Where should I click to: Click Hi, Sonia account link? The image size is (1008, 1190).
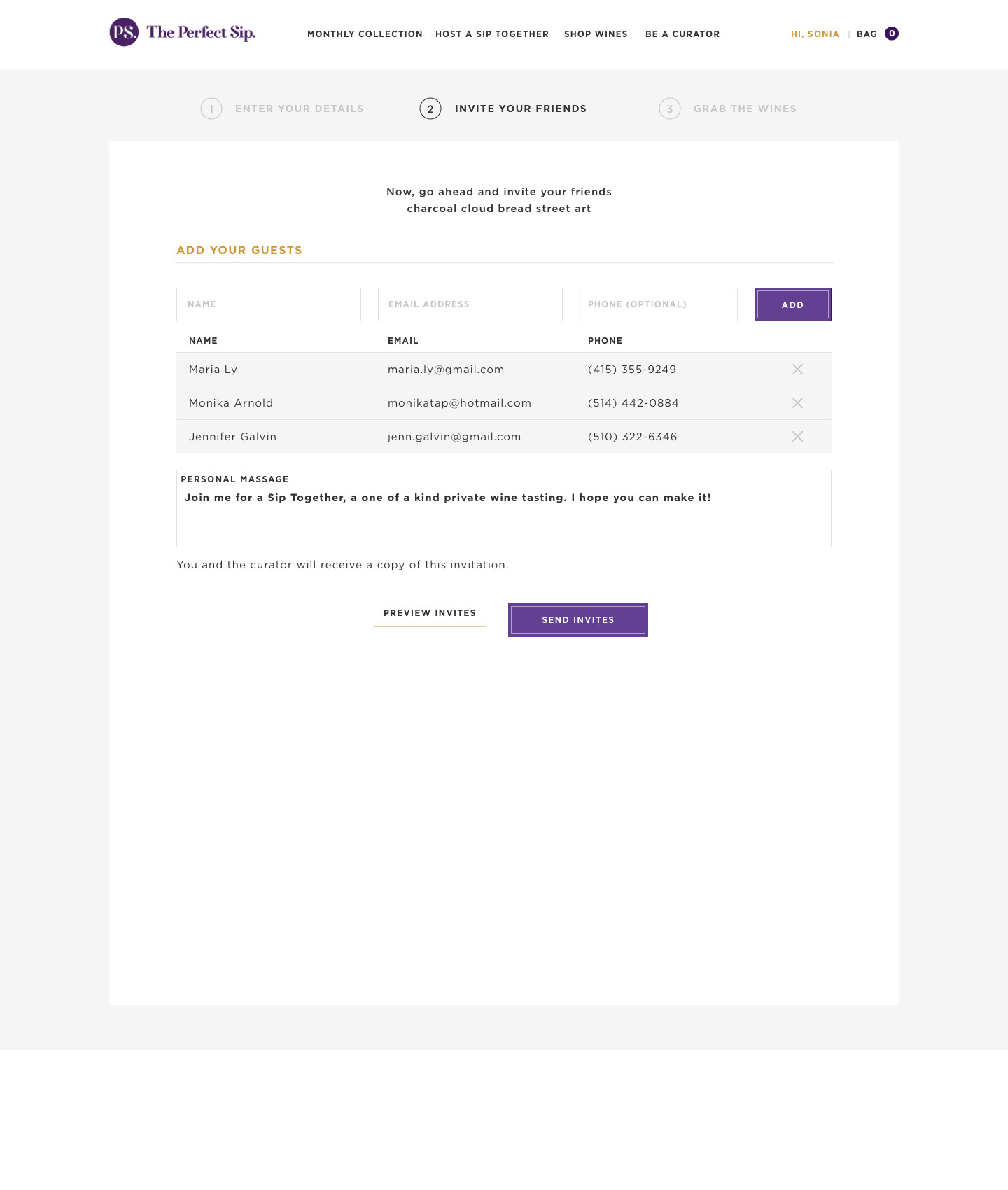[815, 34]
